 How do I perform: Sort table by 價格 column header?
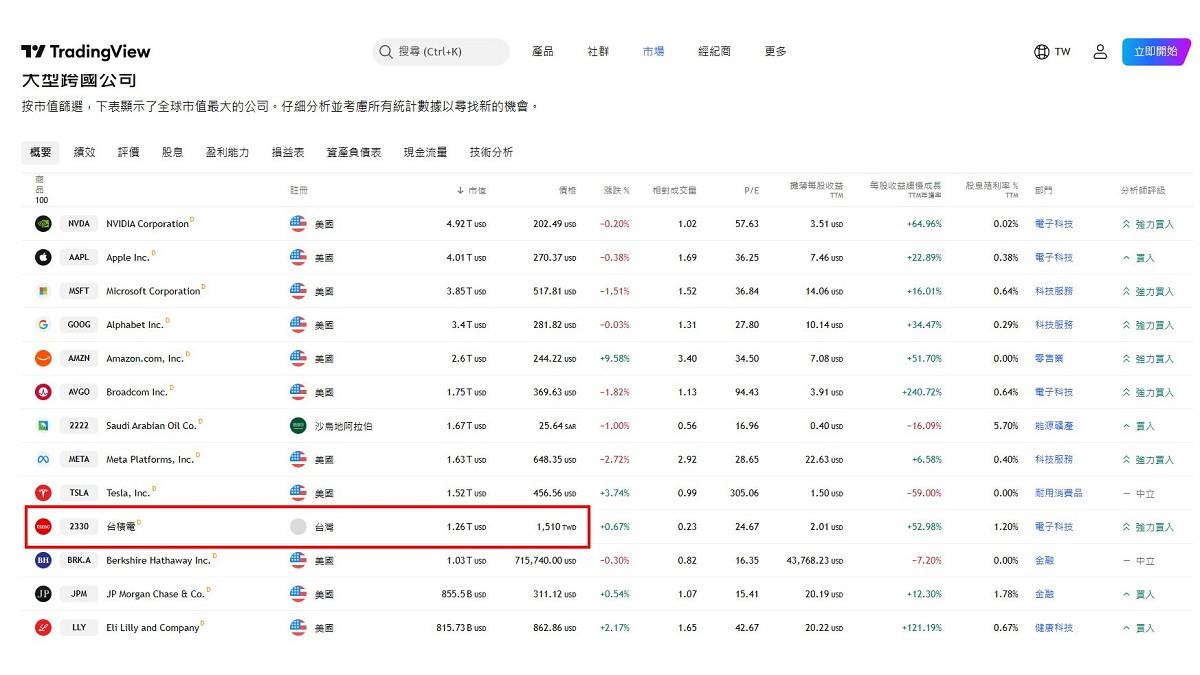pyautogui.click(x=567, y=190)
